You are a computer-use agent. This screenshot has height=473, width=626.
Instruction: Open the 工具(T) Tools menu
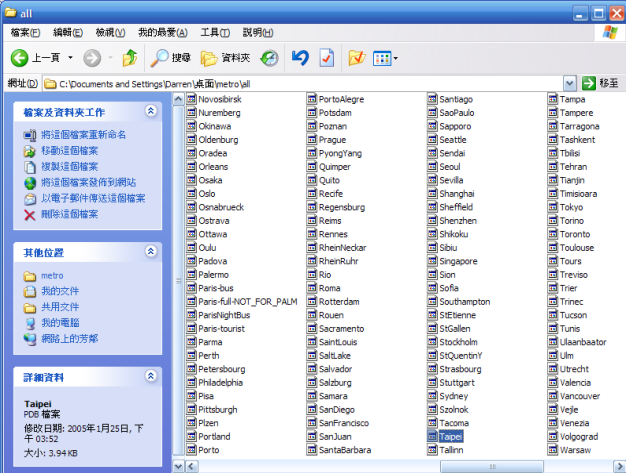(215, 33)
